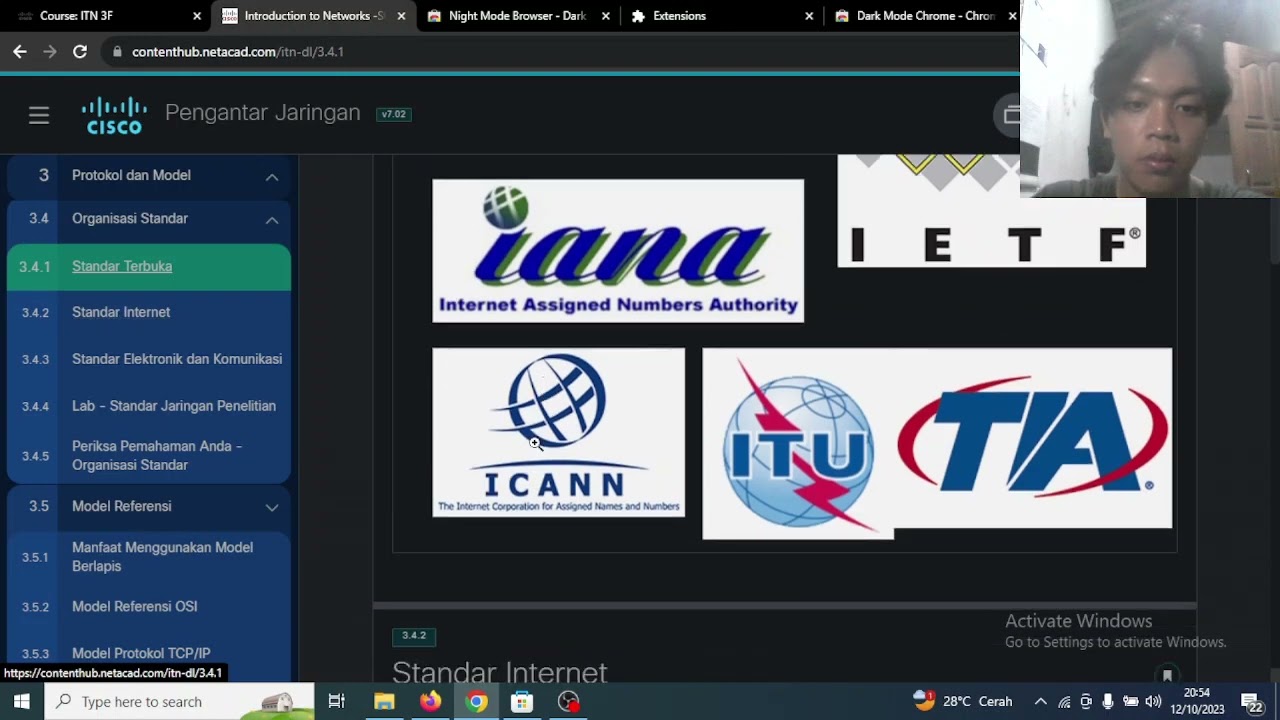Click the site info icon in address bar

point(117,52)
